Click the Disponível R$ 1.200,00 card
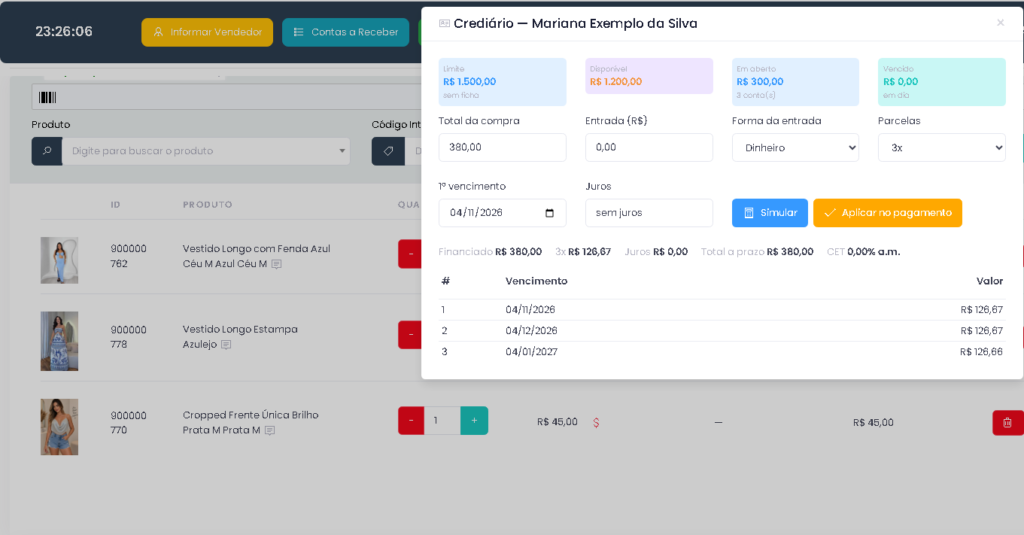The height and width of the screenshot is (535, 1024). pyautogui.click(x=648, y=76)
